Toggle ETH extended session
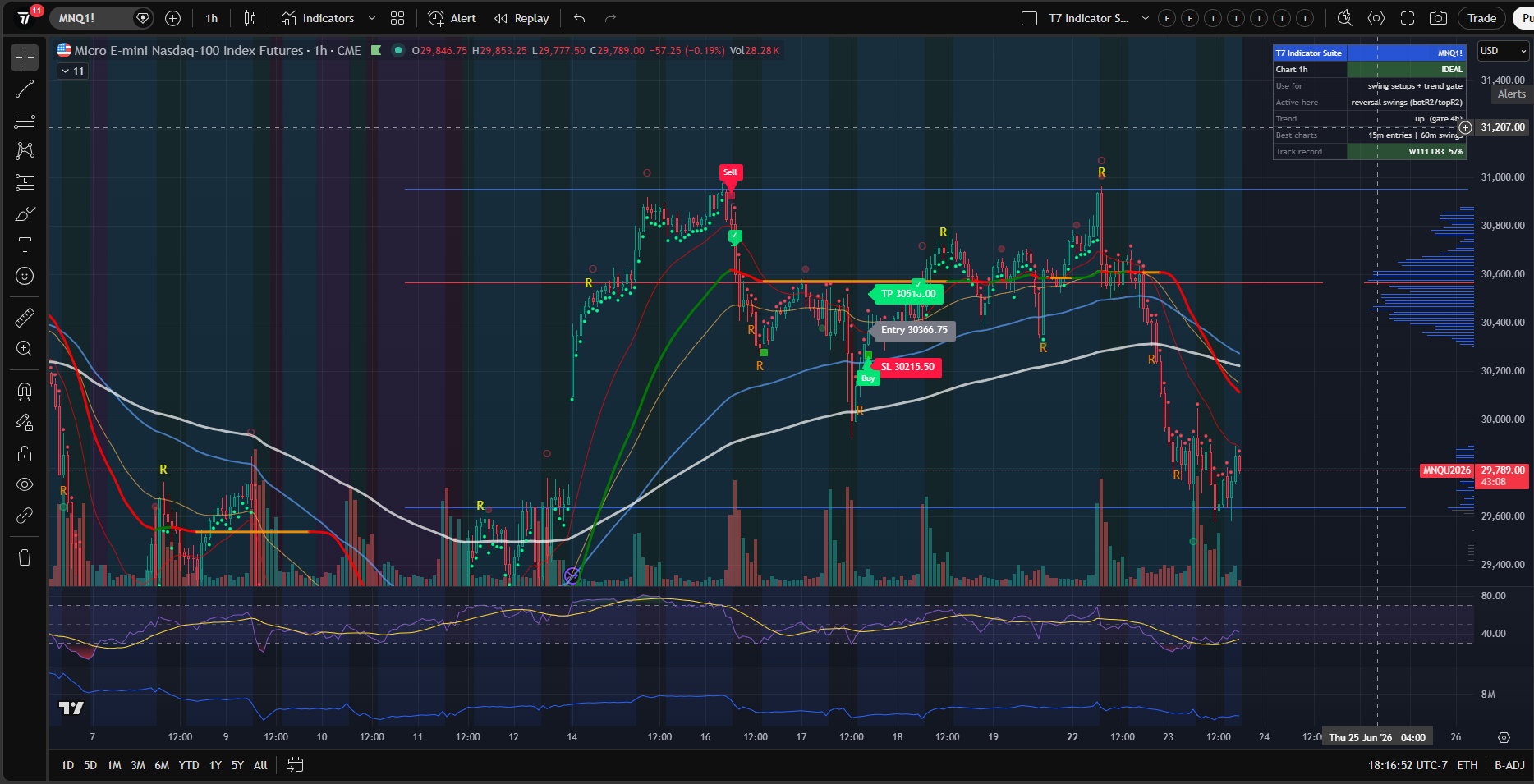 [x=1467, y=765]
